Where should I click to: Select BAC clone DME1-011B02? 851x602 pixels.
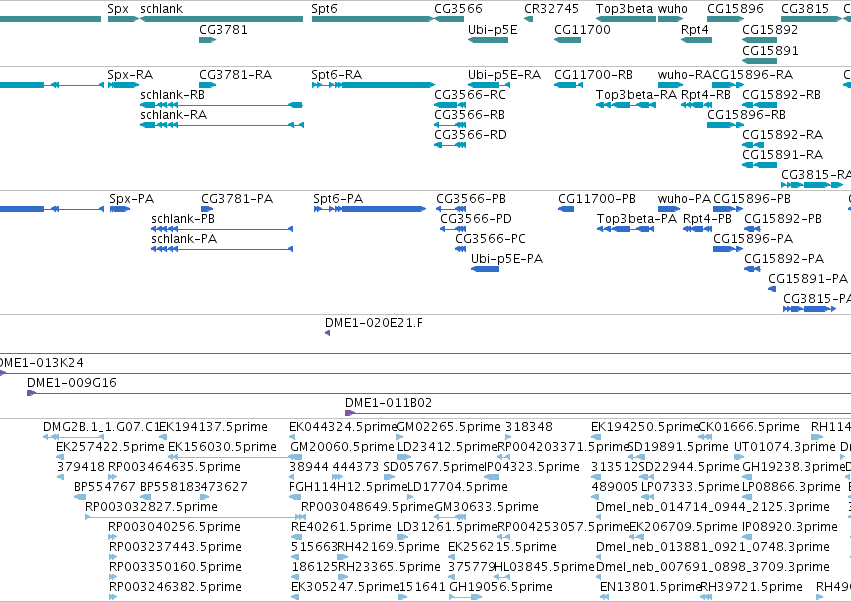388,403
